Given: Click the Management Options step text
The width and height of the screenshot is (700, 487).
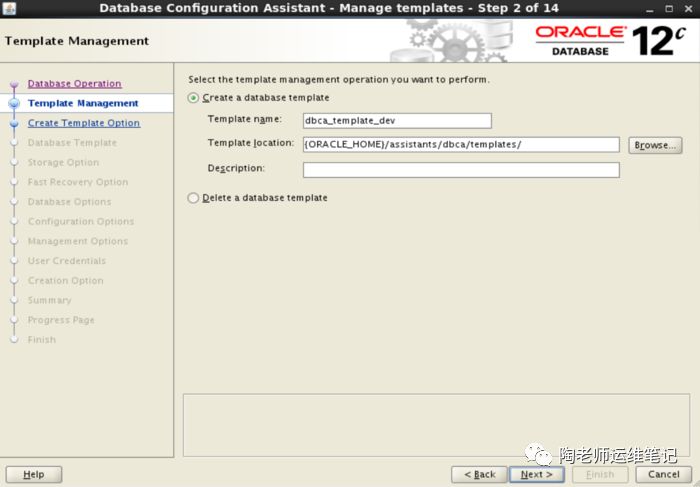Looking at the screenshot, I should click(x=78, y=241).
